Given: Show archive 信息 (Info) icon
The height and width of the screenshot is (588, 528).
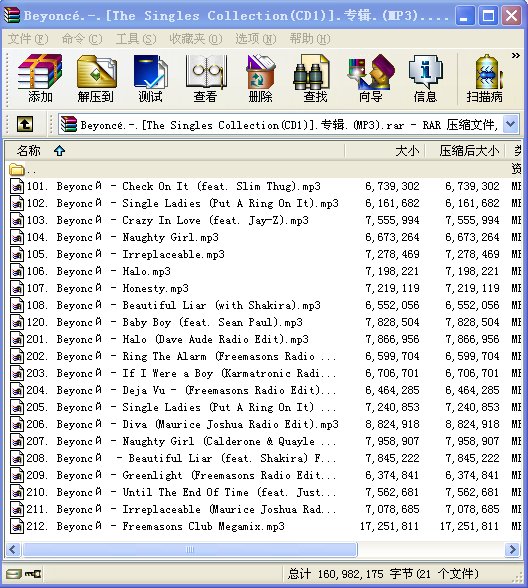Looking at the screenshot, I should tap(425, 79).
